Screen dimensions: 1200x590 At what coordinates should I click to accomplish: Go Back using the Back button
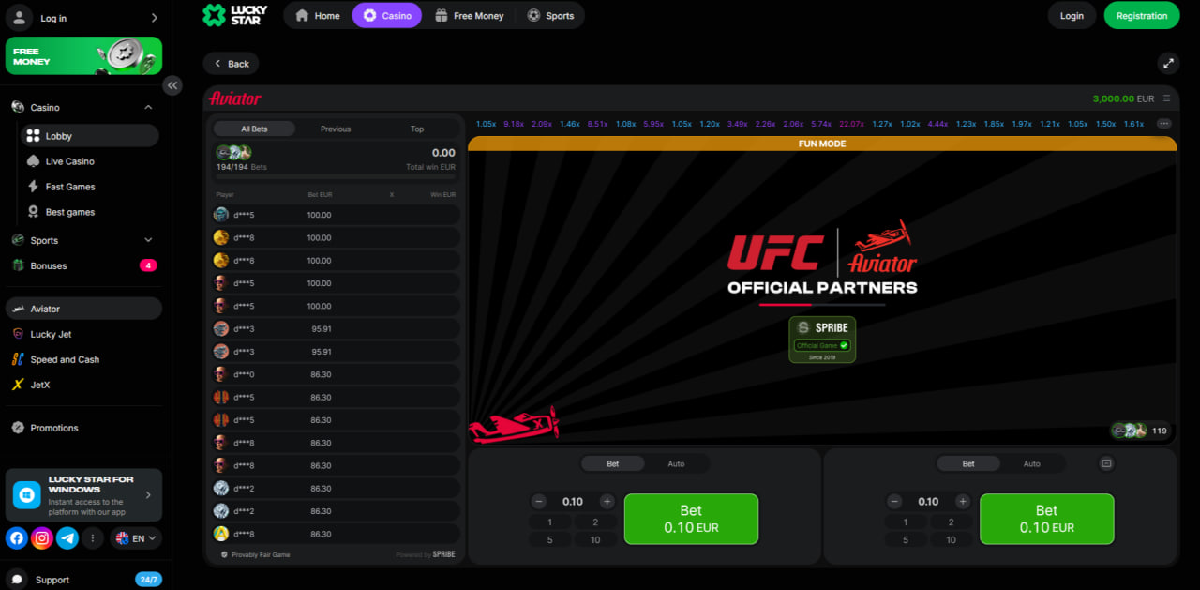[x=231, y=64]
